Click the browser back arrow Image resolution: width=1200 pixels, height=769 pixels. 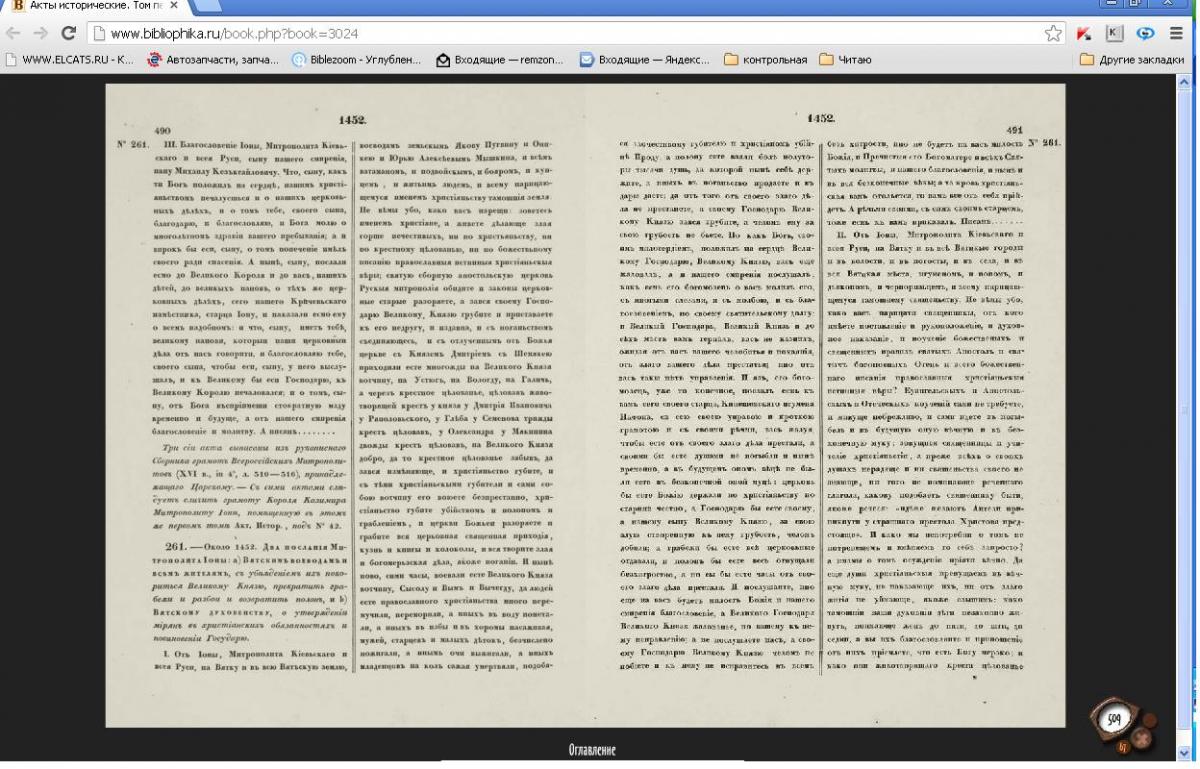pos(14,33)
